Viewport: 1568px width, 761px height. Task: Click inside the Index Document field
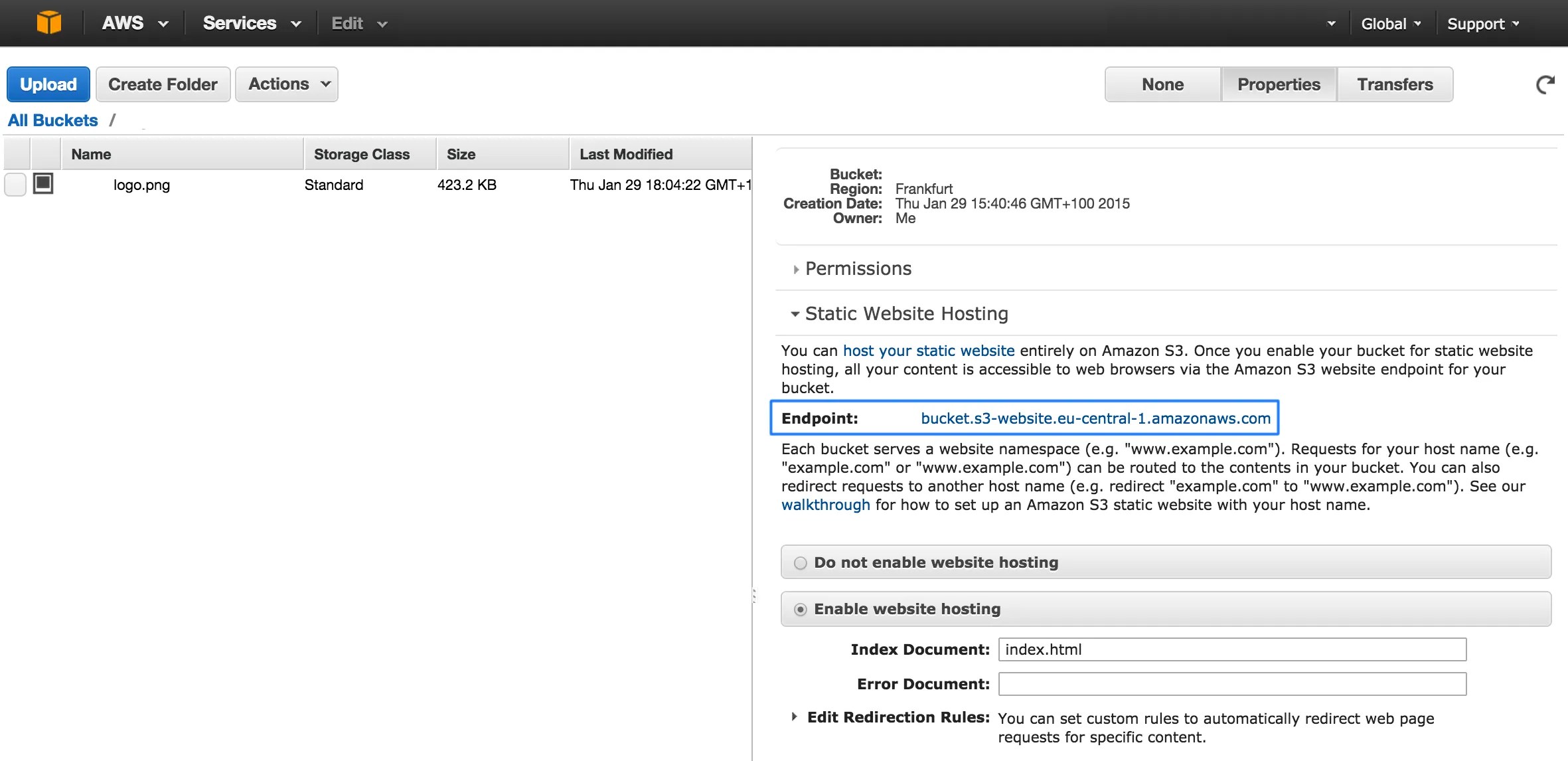point(1231,649)
